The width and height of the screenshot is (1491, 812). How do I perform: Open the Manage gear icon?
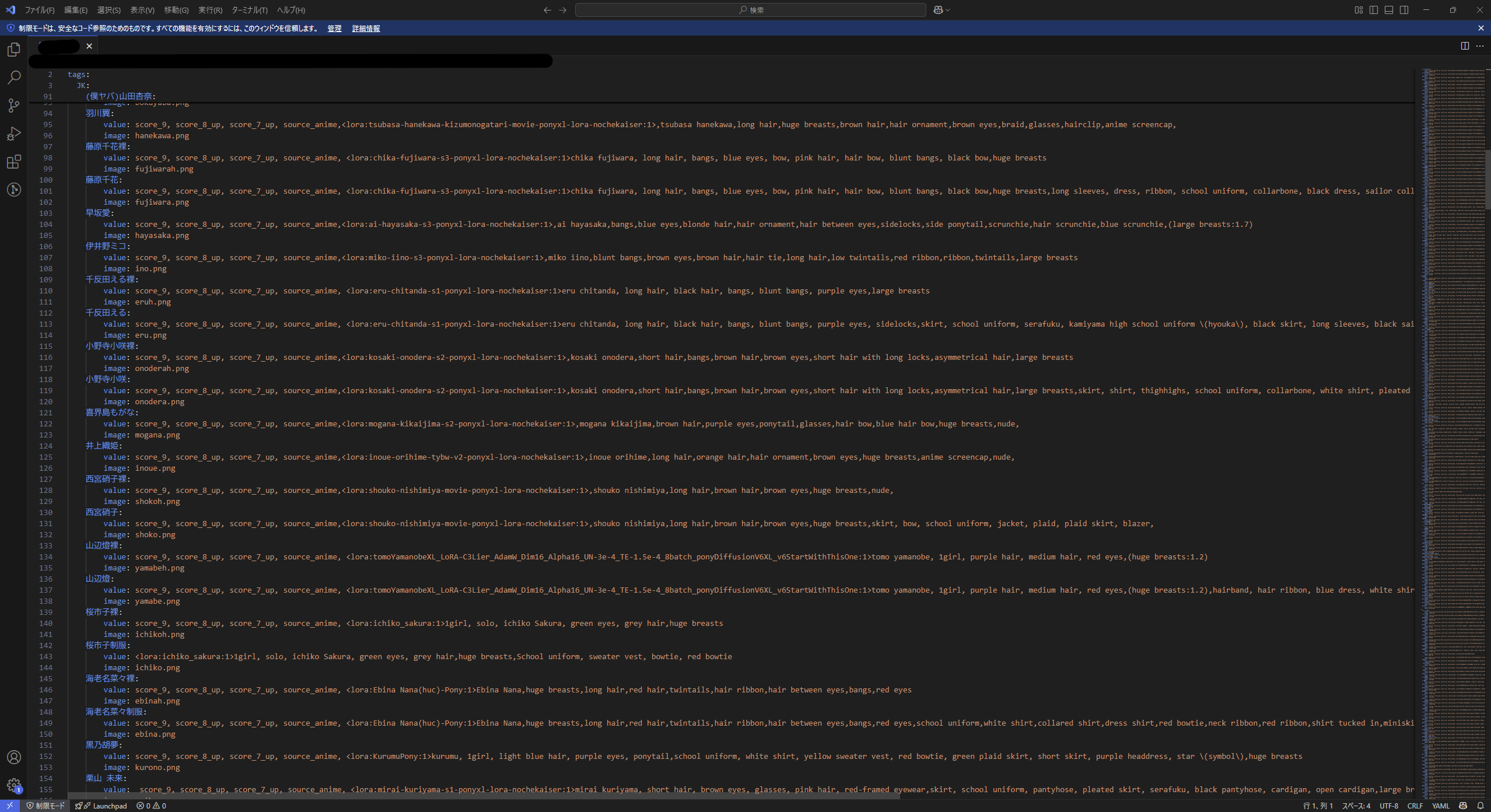tap(14, 785)
